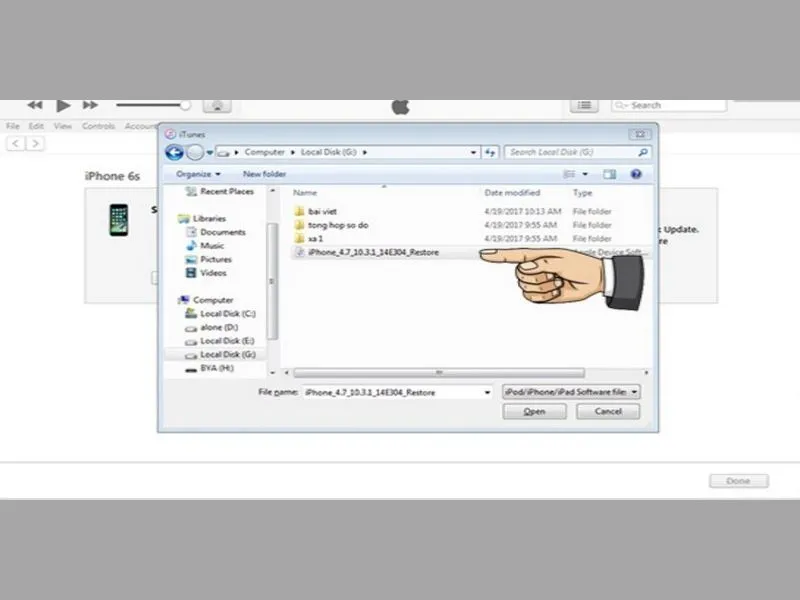
Task: Expand the address bar history dropdown
Action: click(x=473, y=153)
